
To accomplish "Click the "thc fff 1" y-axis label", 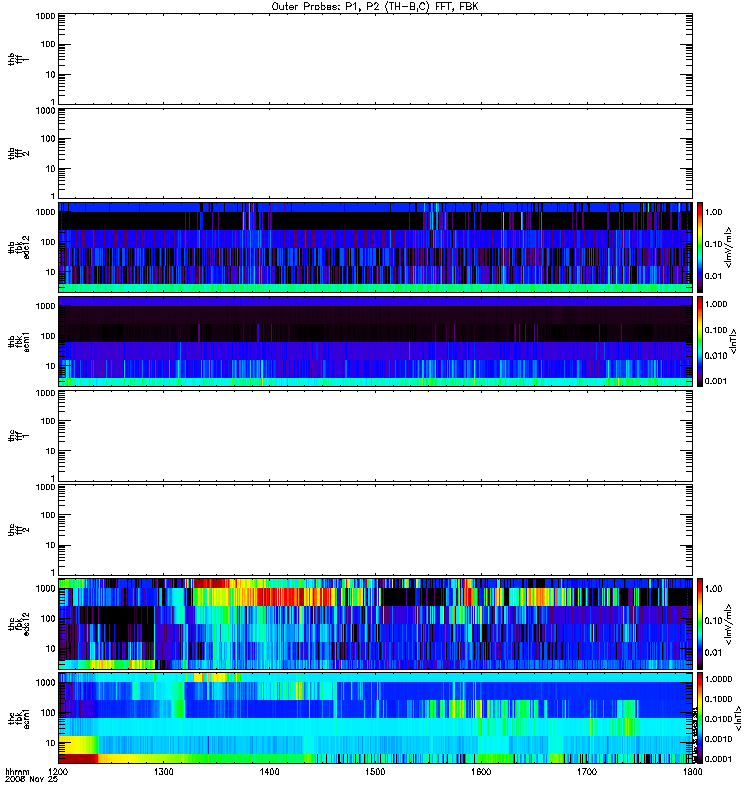I will 18,436.
